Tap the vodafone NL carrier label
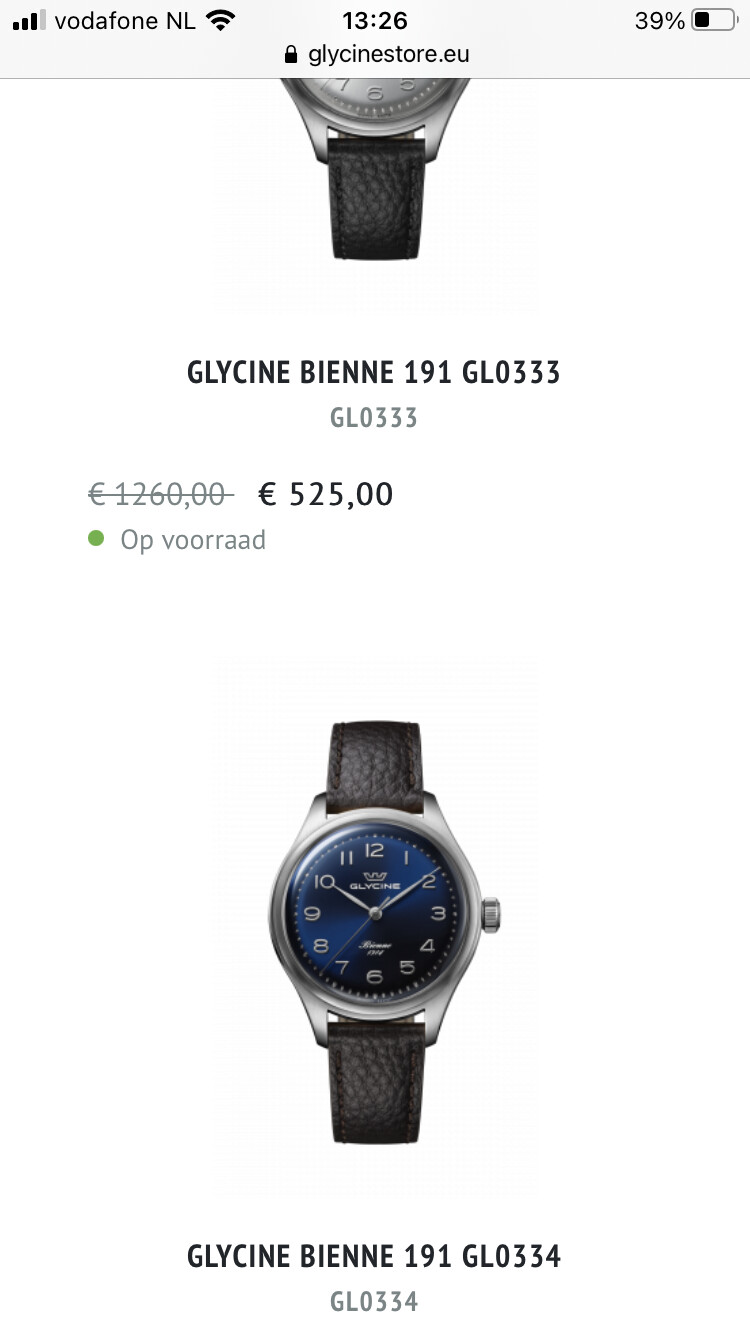Viewport: 750px width, 1334px height. 125,20
